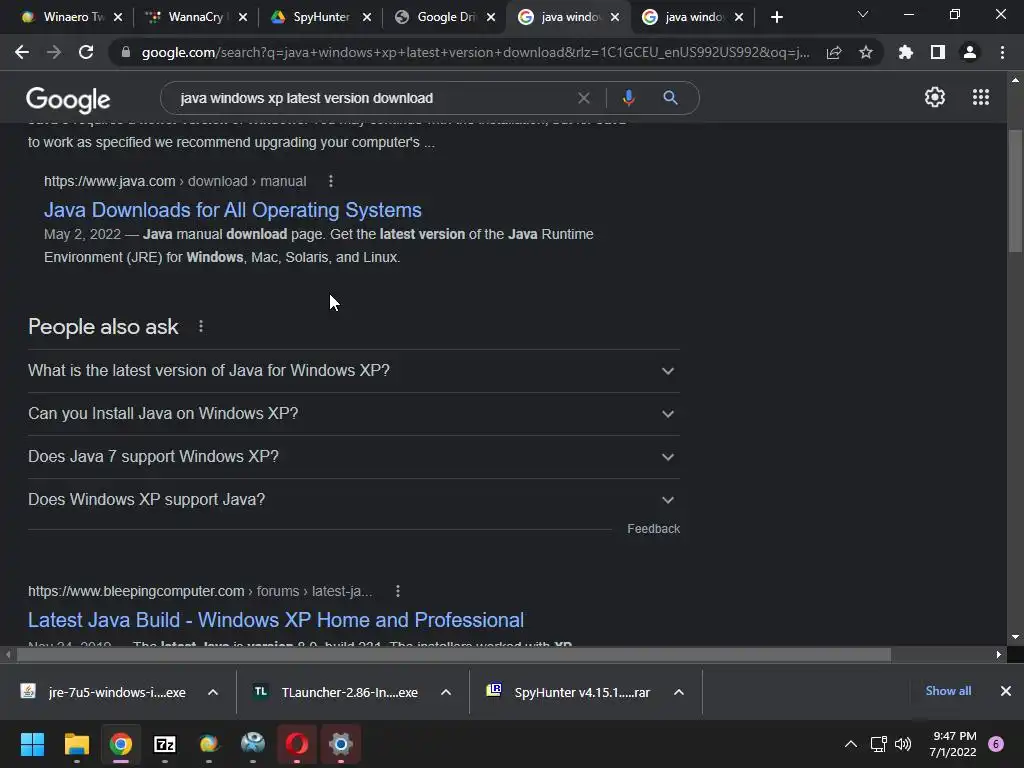1024x768 pixels.
Task: Expand Does Windows XP support Java question
Action: tap(353, 500)
